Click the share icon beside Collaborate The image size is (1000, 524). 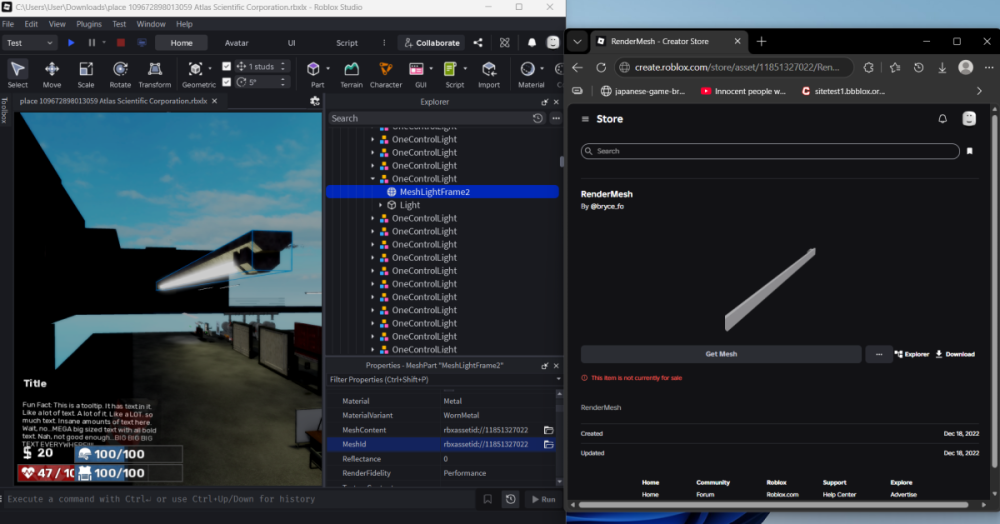pos(478,43)
